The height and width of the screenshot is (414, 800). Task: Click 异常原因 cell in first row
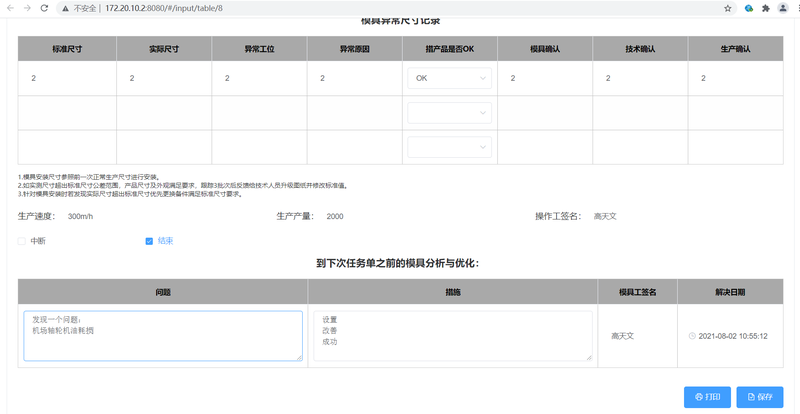[355, 78]
